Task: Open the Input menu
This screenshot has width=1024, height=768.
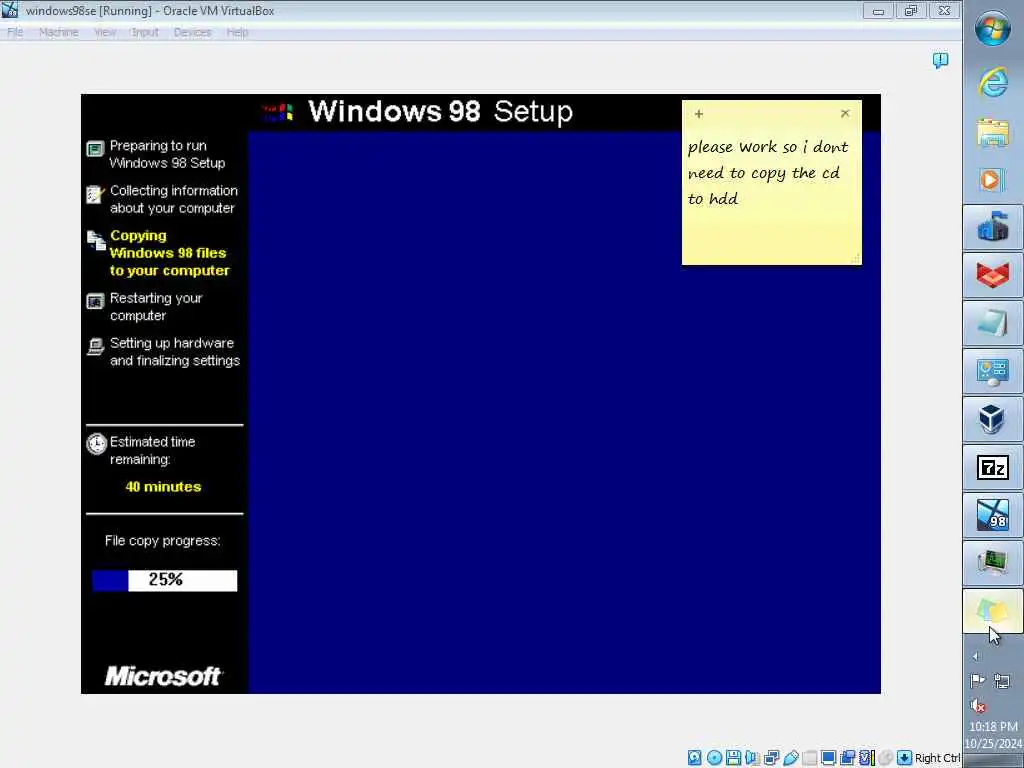Action: [x=144, y=32]
